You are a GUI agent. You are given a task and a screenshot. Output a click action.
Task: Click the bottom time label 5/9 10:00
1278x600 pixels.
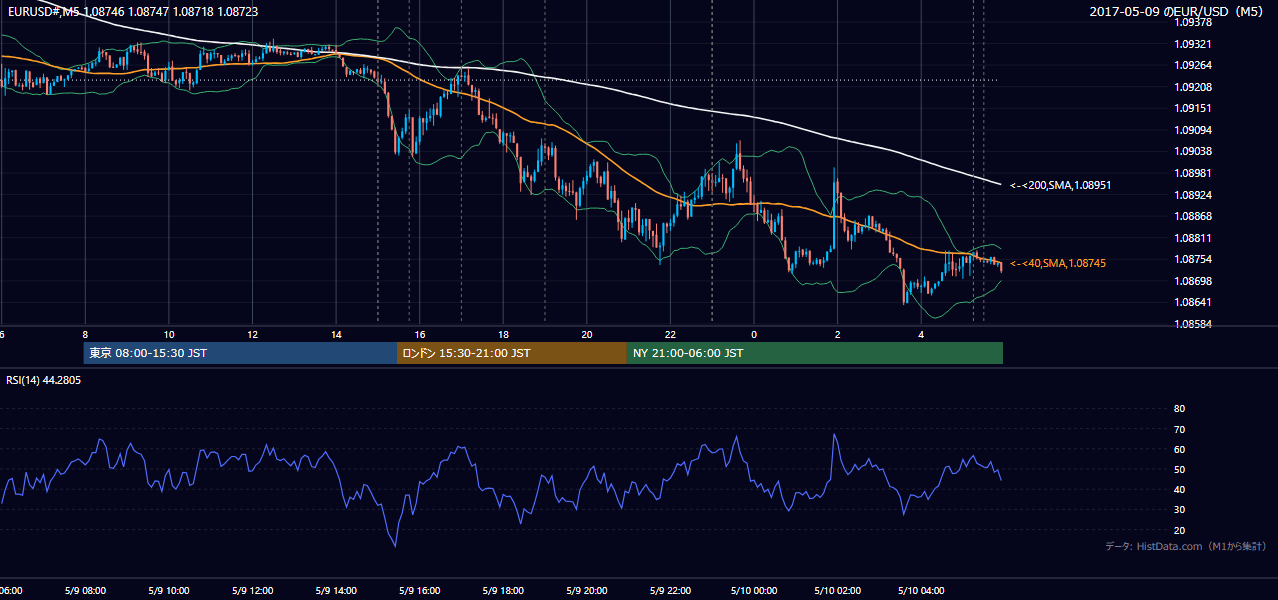pyautogui.click(x=168, y=591)
